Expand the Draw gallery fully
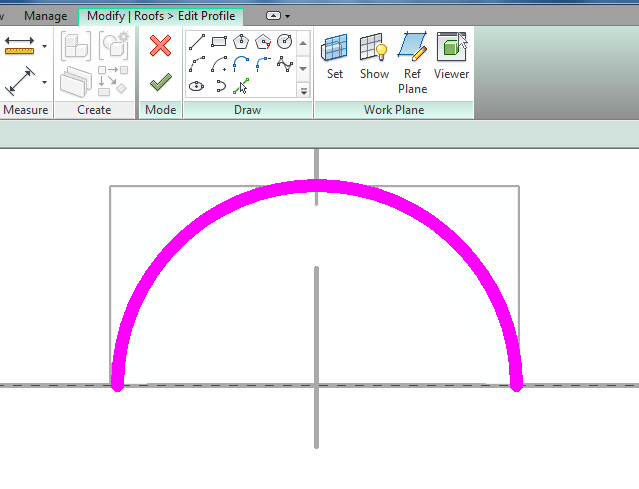This screenshot has width=639, height=489. tap(304, 90)
